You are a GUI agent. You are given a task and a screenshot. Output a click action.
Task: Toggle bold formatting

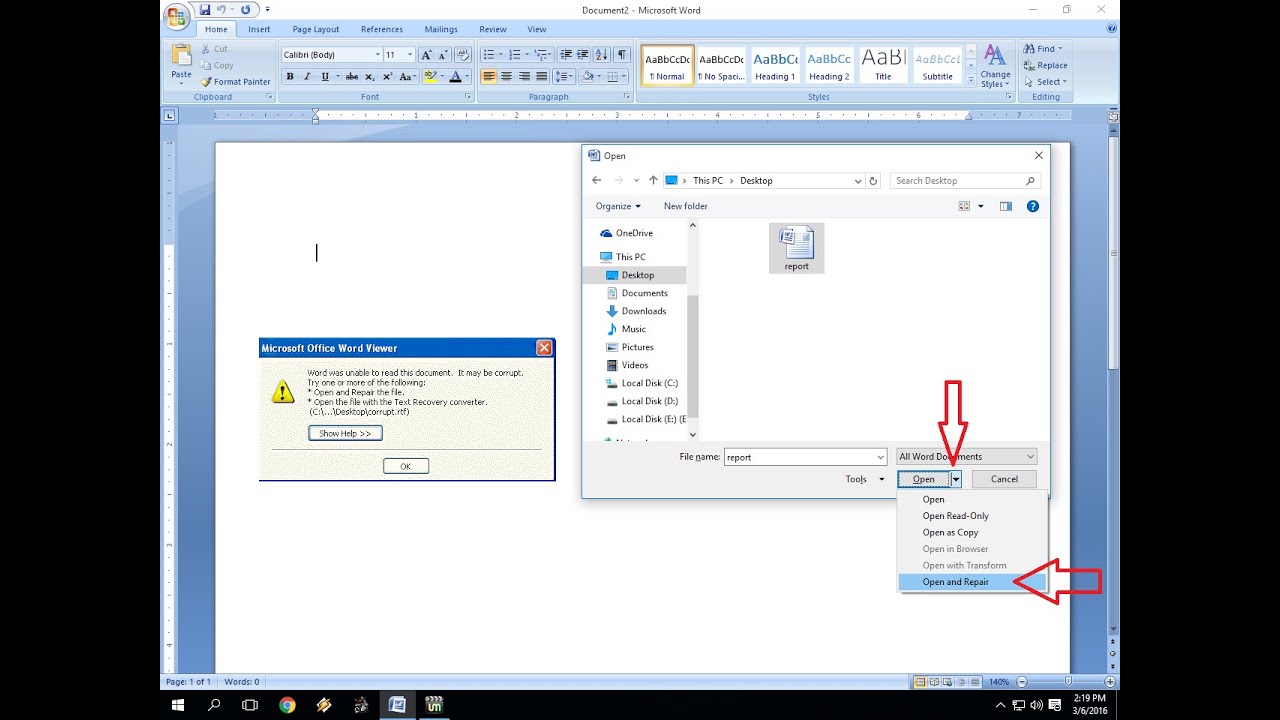click(290, 76)
